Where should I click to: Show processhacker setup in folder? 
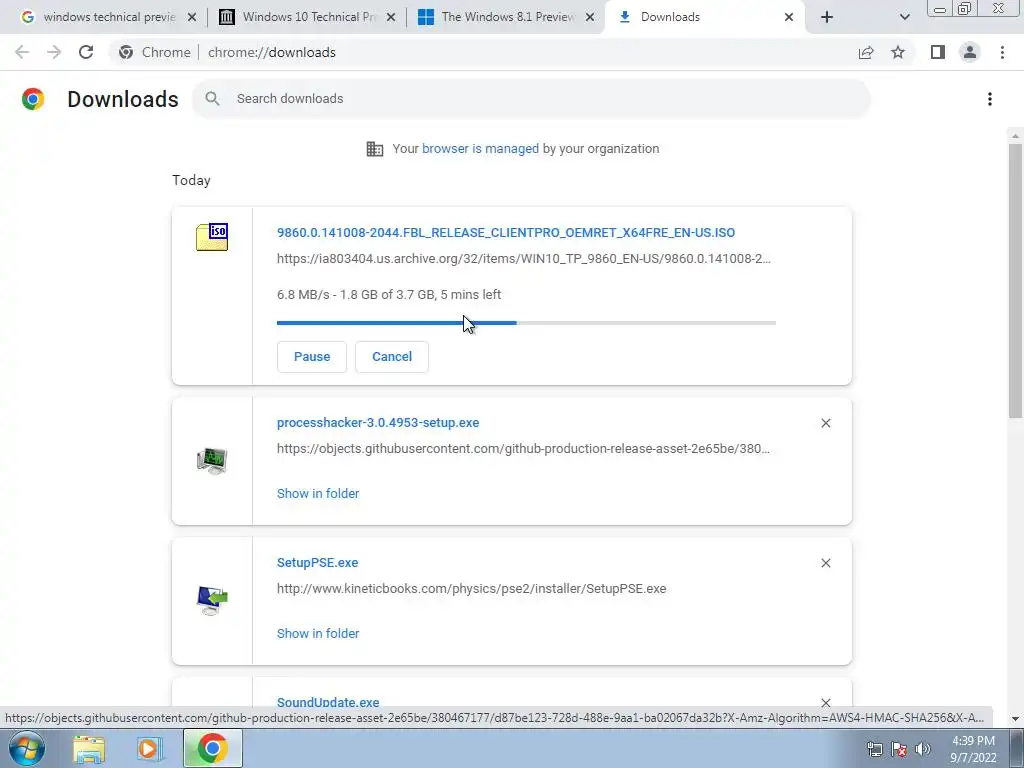[x=318, y=494]
